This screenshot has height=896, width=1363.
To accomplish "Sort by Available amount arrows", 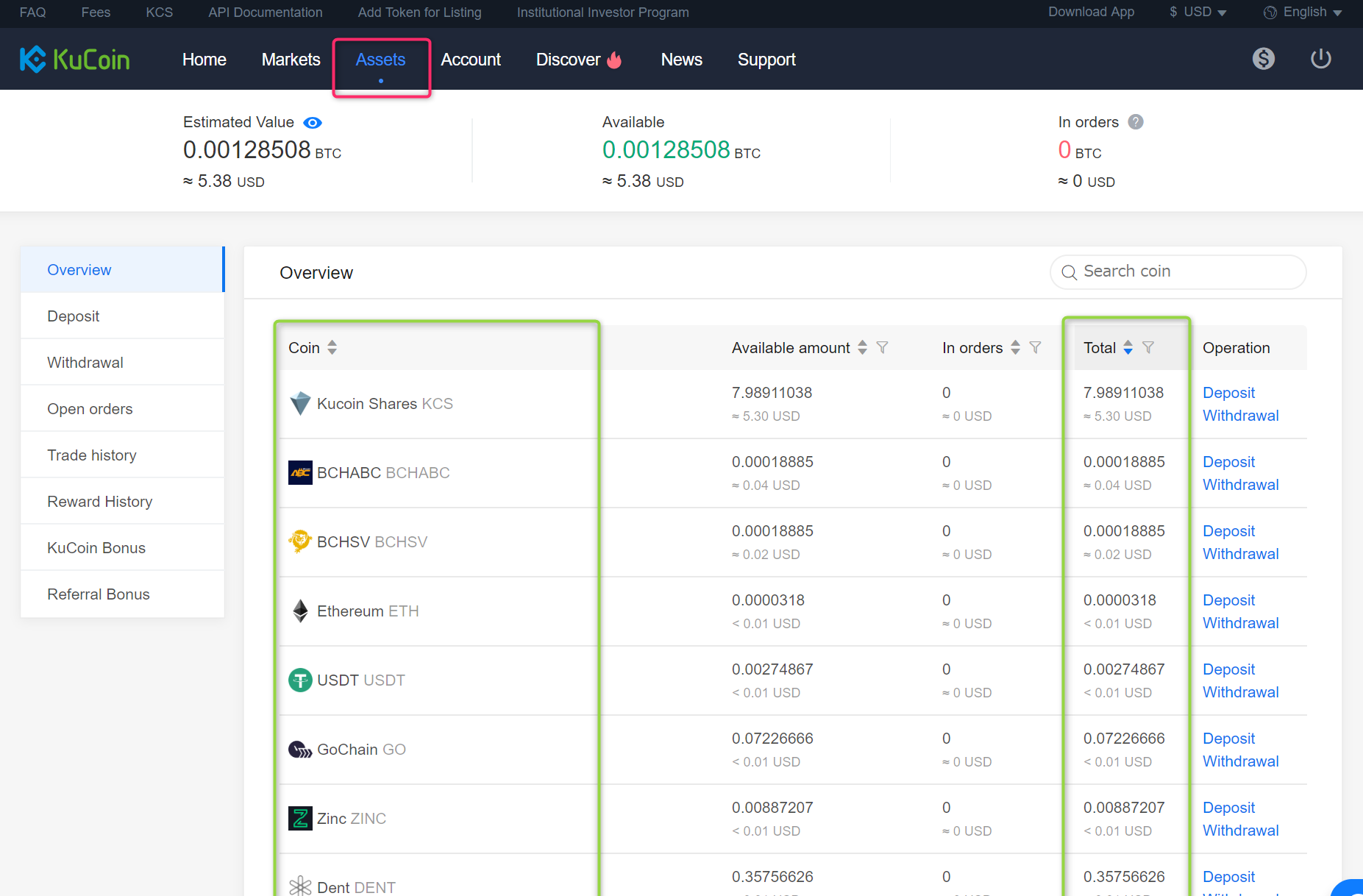I will (862, 347).
